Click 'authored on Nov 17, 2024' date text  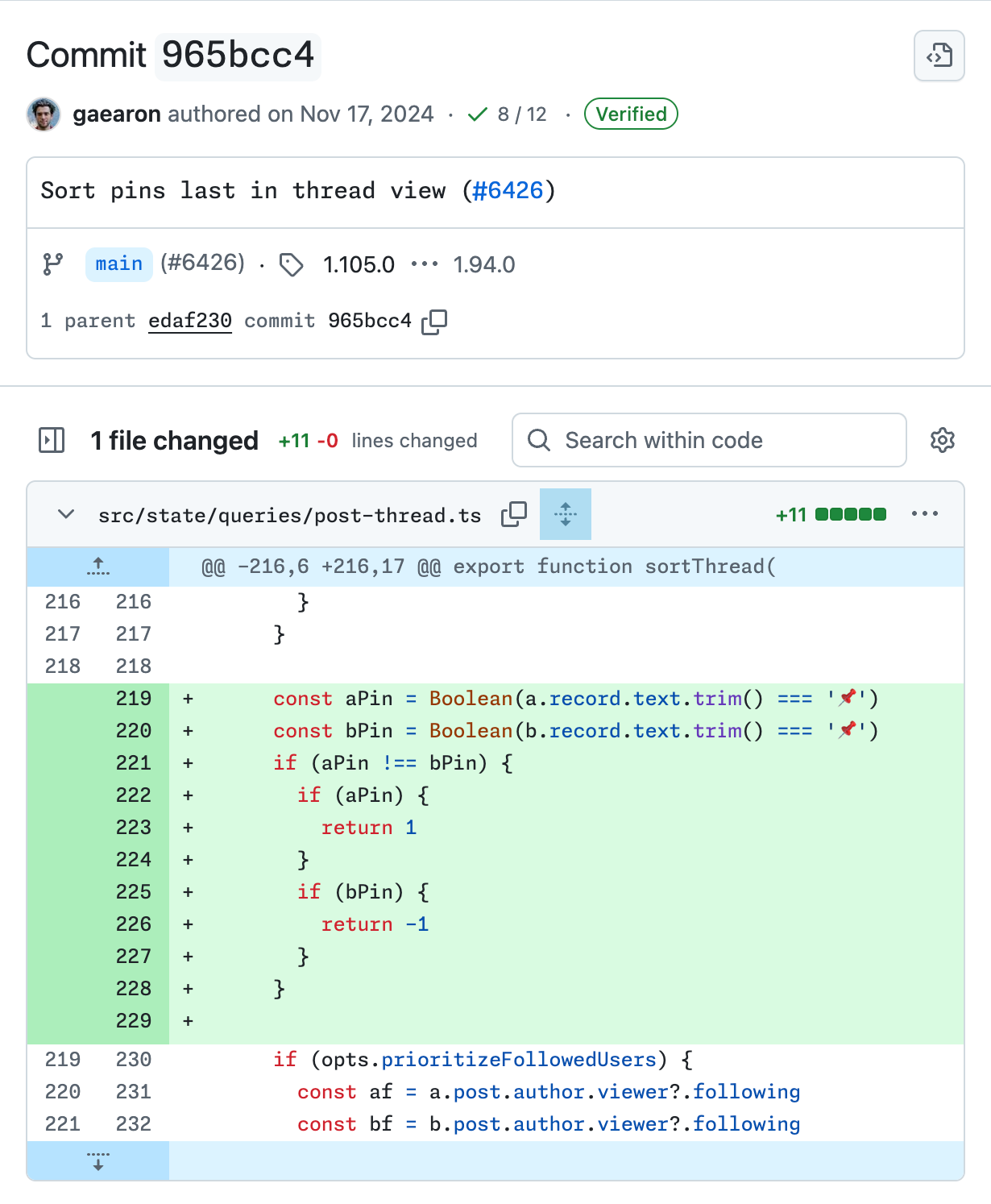[301, 114]
